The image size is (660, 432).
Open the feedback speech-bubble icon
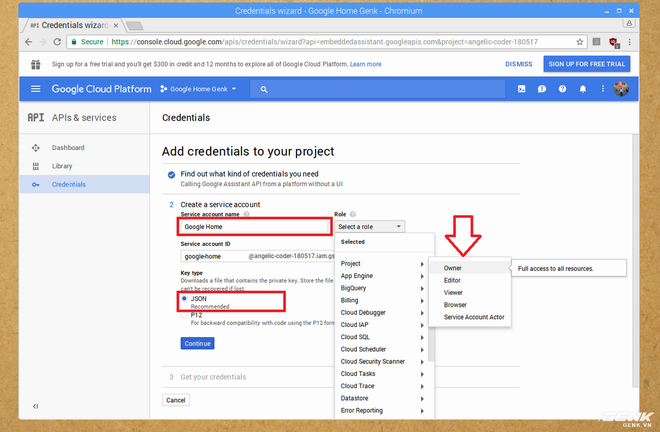click(x=542, y=89)
